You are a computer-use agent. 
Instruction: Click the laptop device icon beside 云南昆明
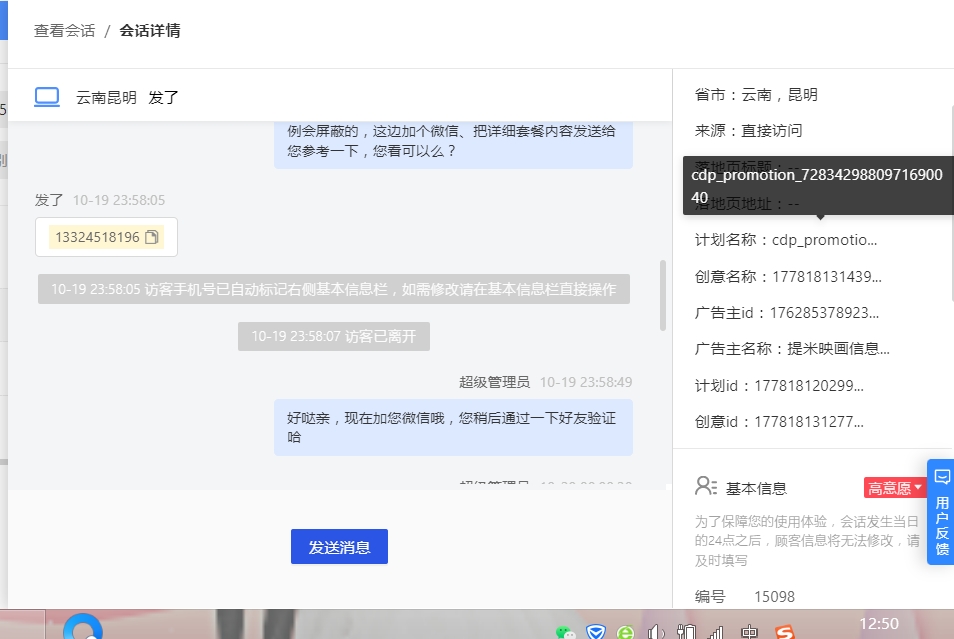click(x=47, y=97)
